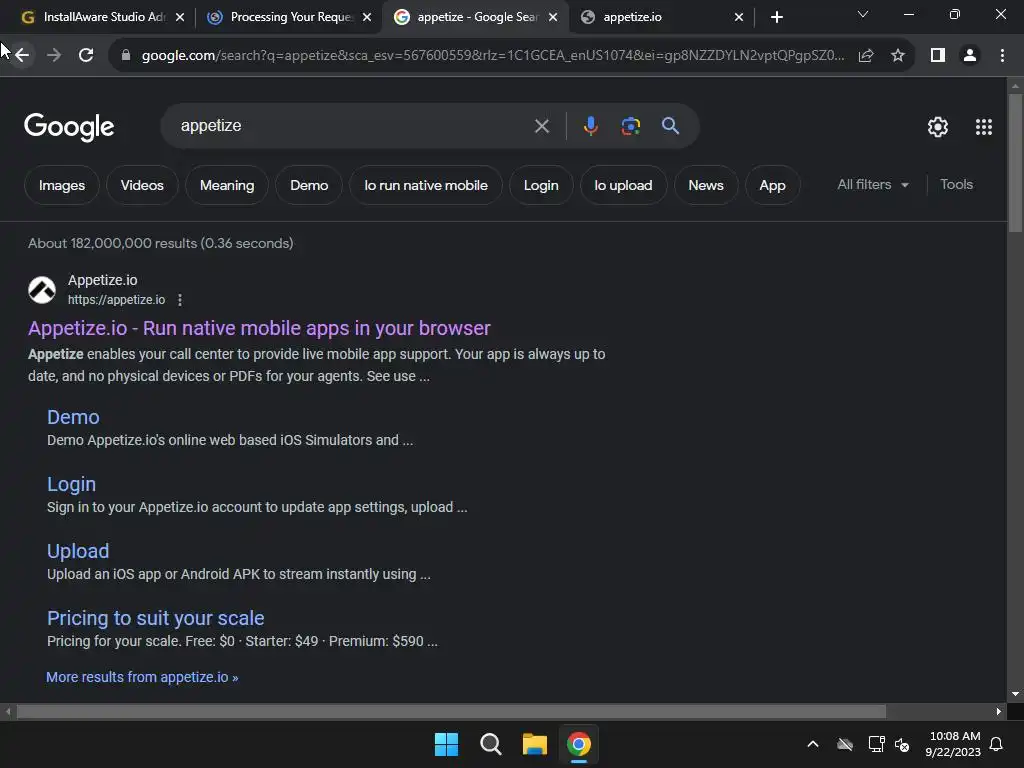The height and width of the screenshot is (768, 1024).
Task: Open the Demo sitelink
Action: click(73, 417)
